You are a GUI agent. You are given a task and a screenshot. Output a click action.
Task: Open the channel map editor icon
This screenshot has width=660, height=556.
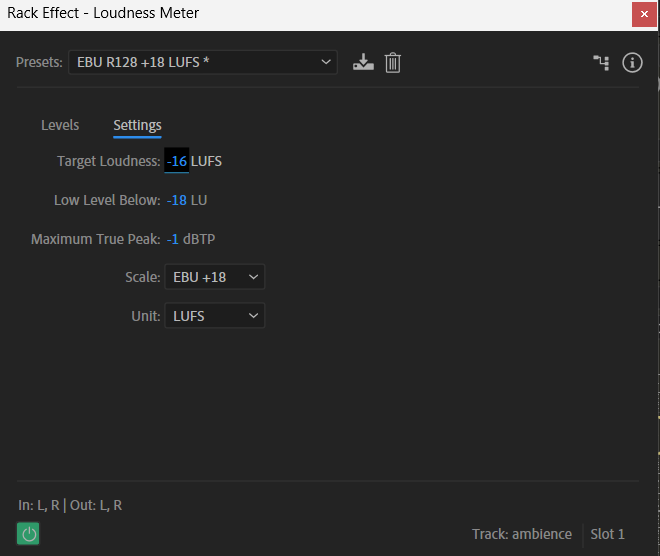point(601,63)
